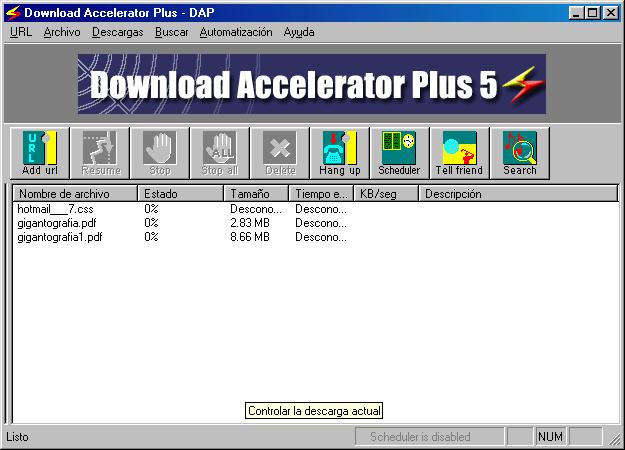Open the Descargas menu
Viewport: 625px width, 450px height.
click(x=118, y=32)
